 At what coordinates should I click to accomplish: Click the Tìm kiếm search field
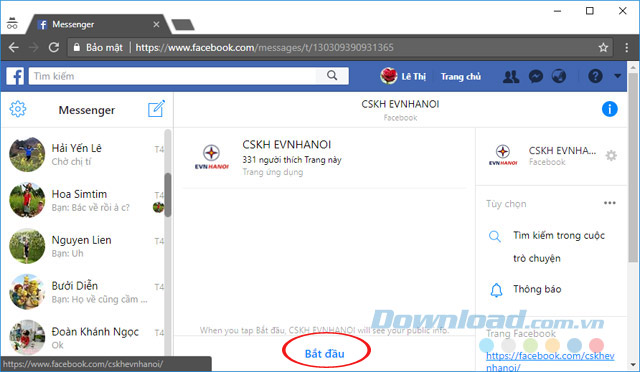pos(173,76)
